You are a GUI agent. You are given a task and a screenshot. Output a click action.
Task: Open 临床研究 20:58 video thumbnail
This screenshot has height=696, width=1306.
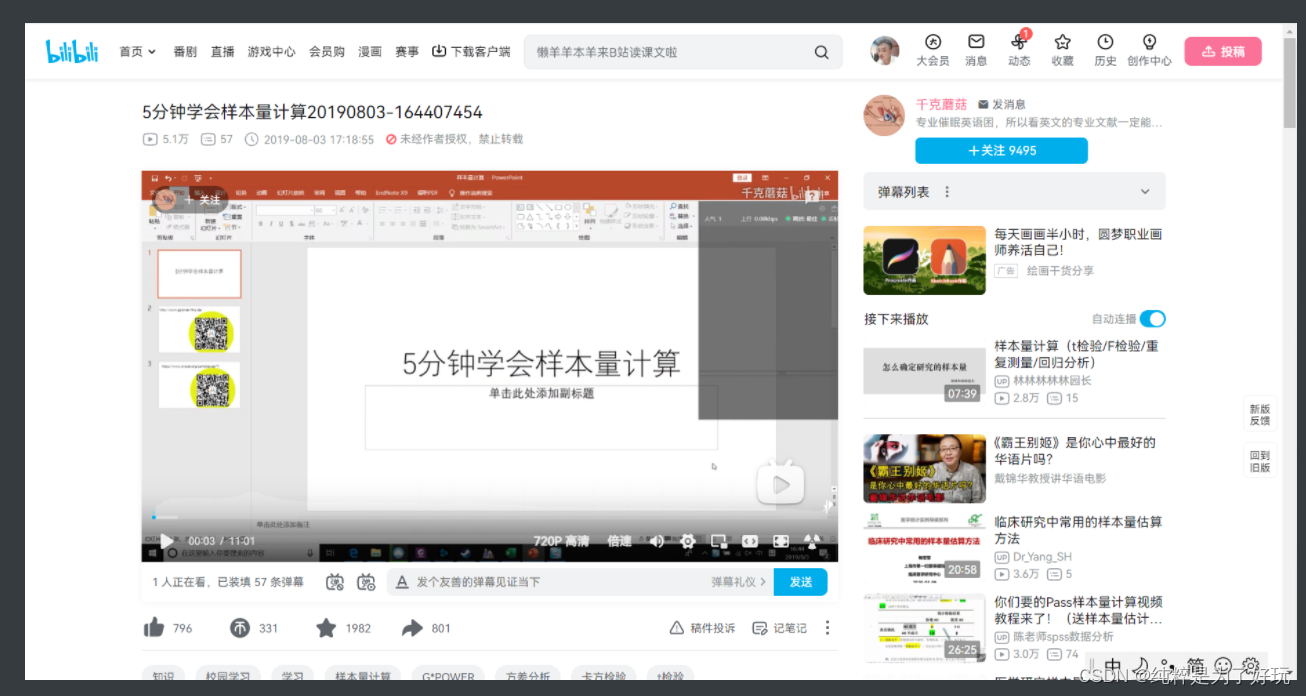coord(924,546)
